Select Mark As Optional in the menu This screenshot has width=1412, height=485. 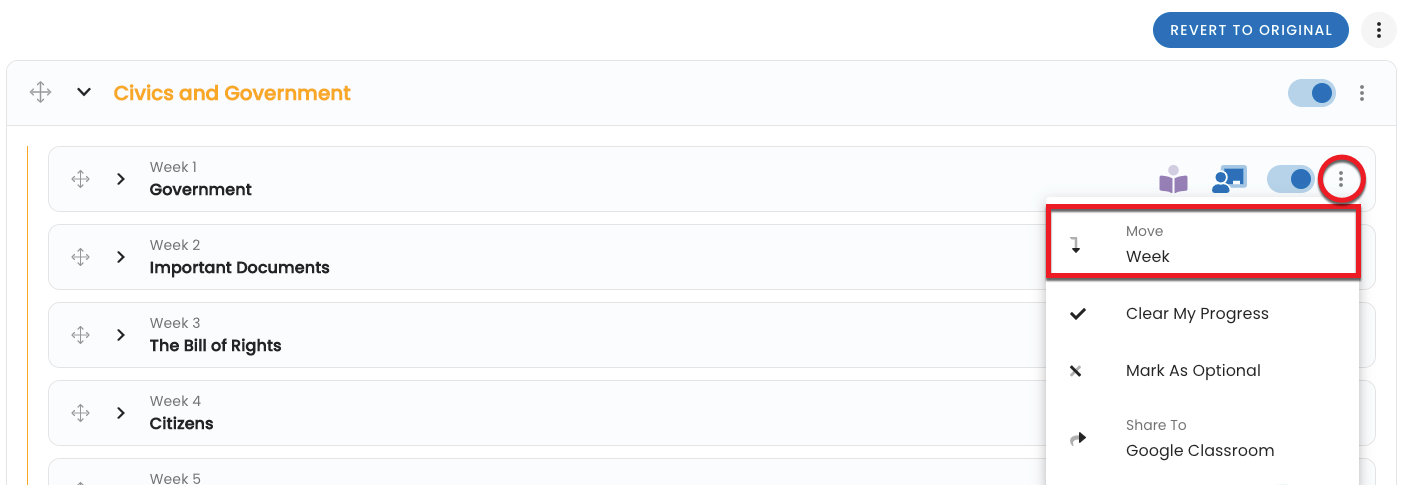pyautogui.click(x=1193, y=371)
